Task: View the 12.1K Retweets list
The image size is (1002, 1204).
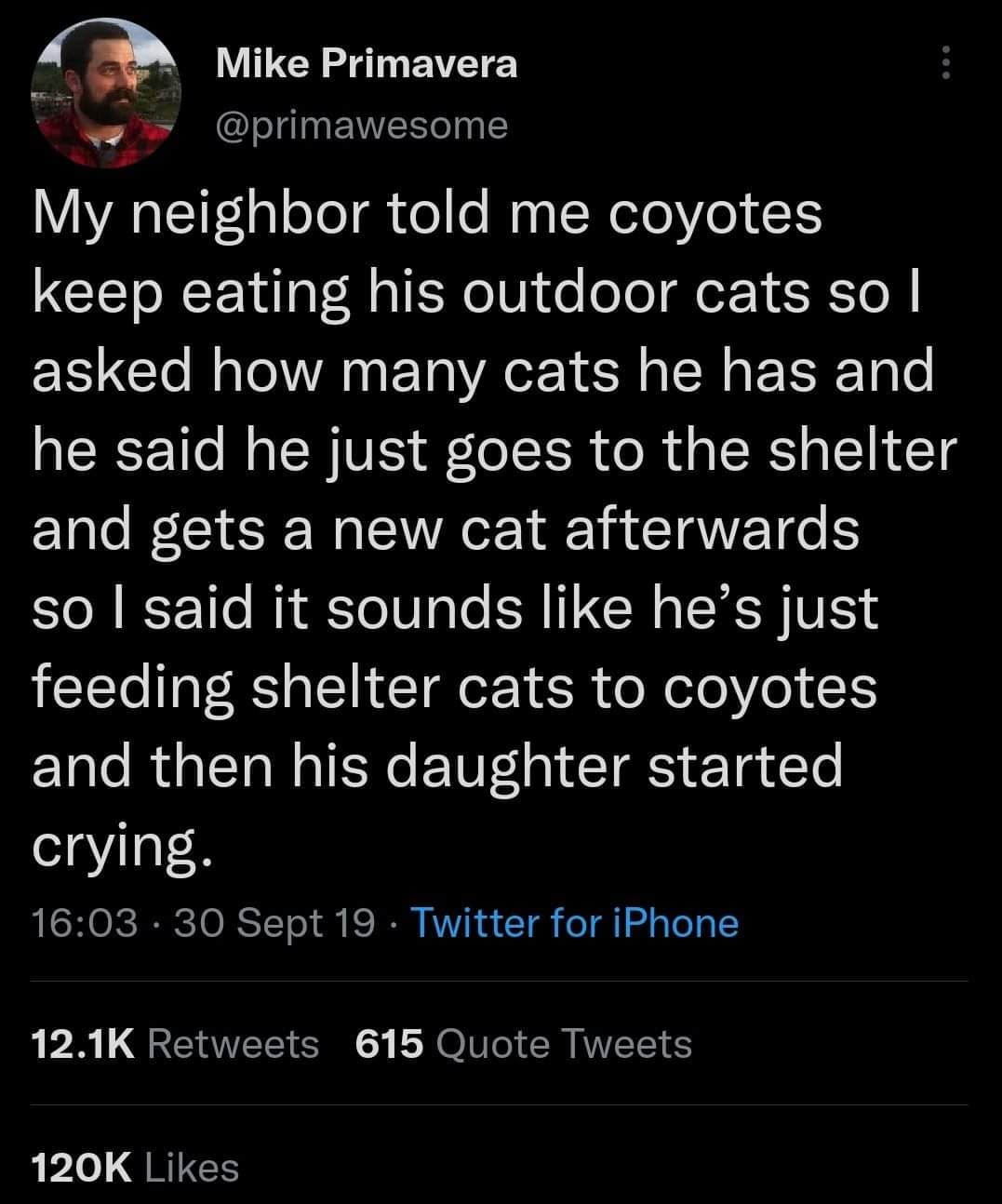Action: click(x=175, y=1043)
